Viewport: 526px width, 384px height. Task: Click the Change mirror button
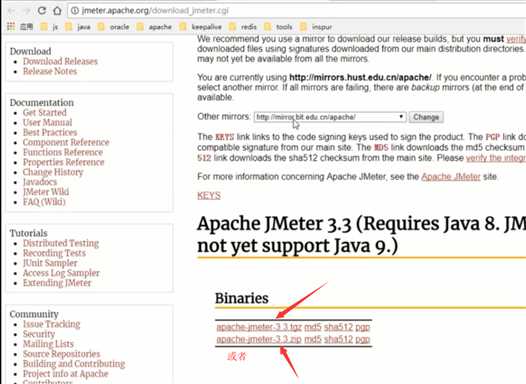pos(426,117)
